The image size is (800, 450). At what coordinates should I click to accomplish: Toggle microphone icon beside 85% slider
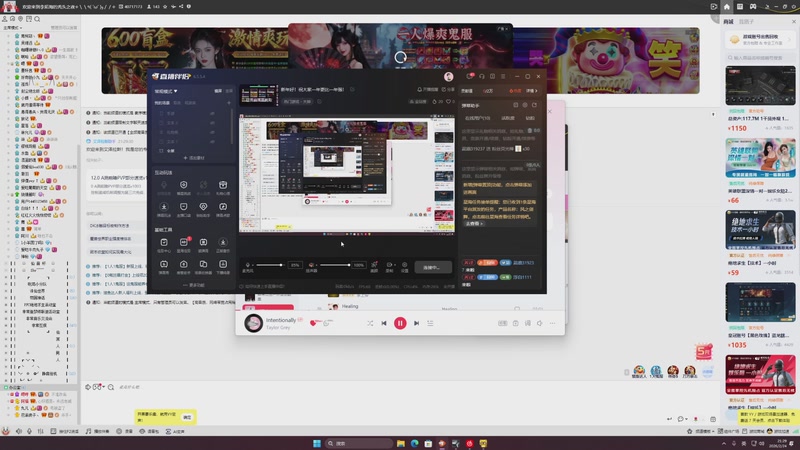pos(248,265)
